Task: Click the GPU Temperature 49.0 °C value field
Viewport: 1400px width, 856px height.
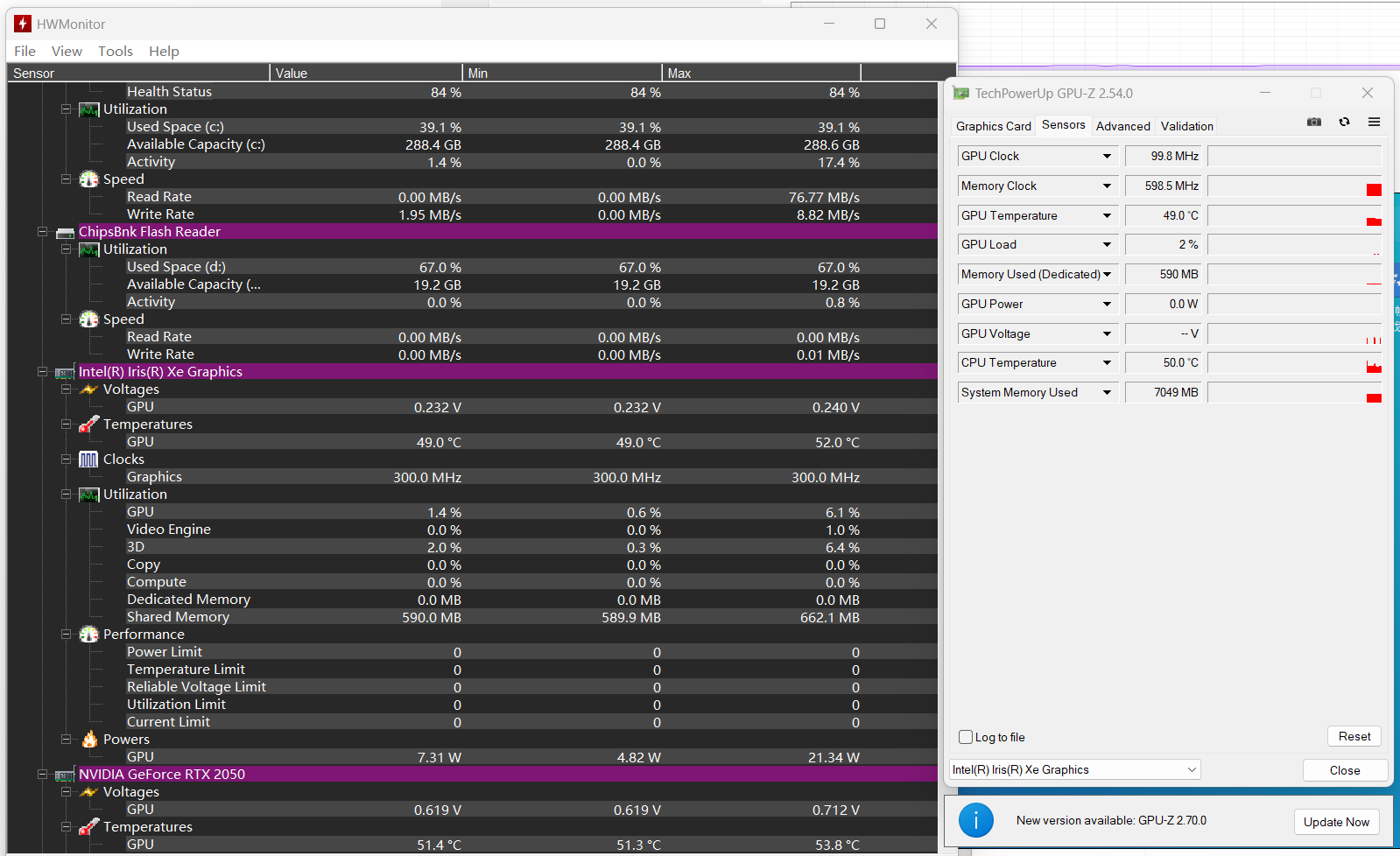Action: click(1165, 216)
